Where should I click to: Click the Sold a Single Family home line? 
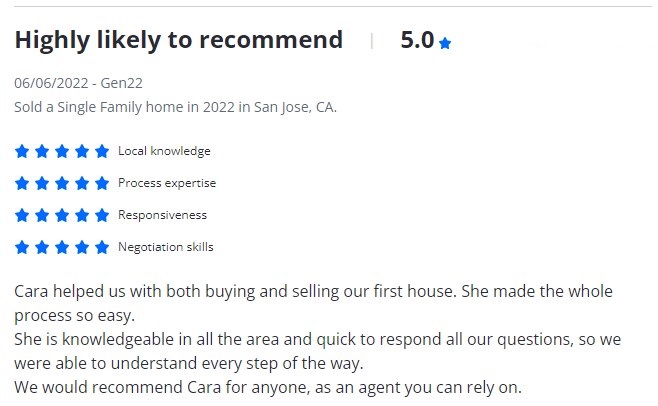pos(175,106)
